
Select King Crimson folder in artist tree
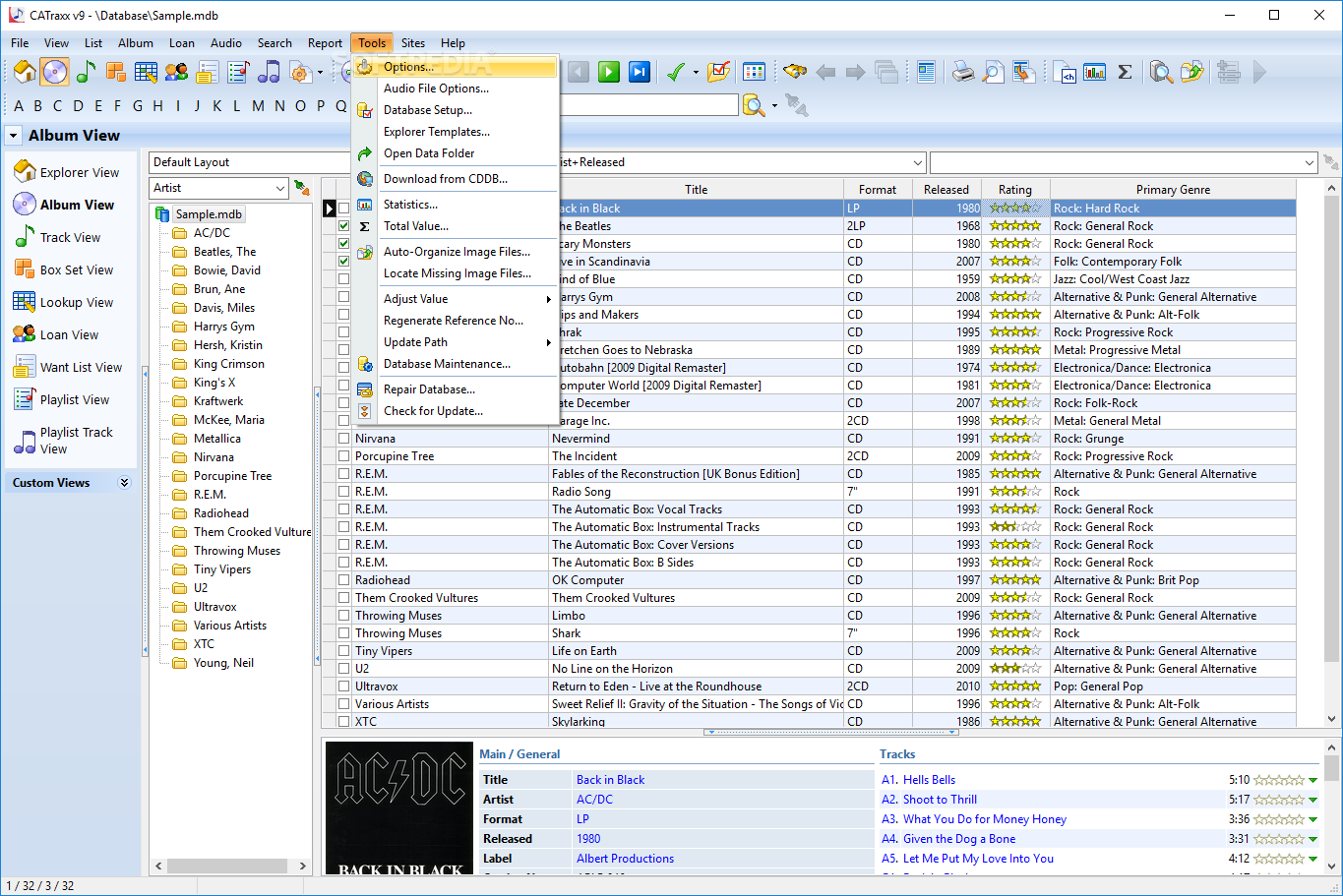tap(228, 364)
